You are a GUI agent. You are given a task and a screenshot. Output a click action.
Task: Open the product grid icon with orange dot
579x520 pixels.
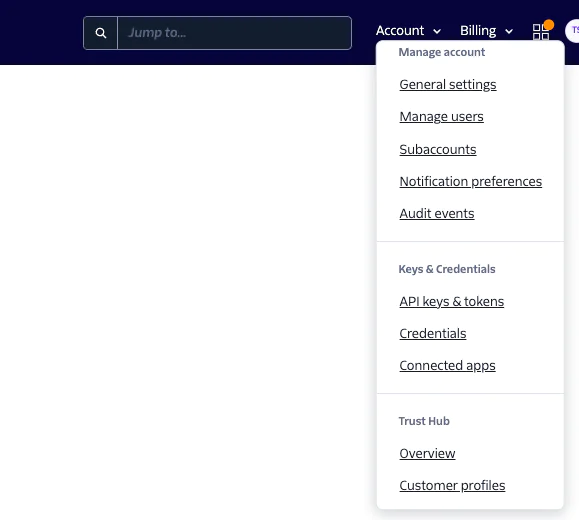(x=541, y=32)
